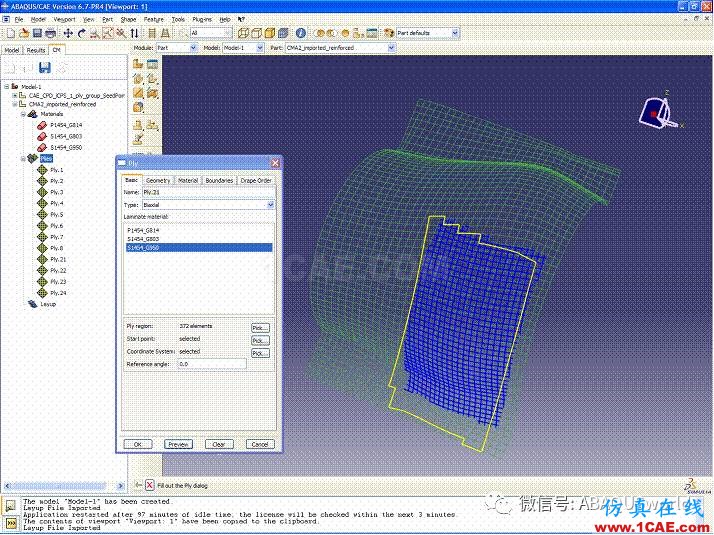Click the Reference angle input field
The image size is (714, 535).
pyautogui.click(x=212, y=364)
